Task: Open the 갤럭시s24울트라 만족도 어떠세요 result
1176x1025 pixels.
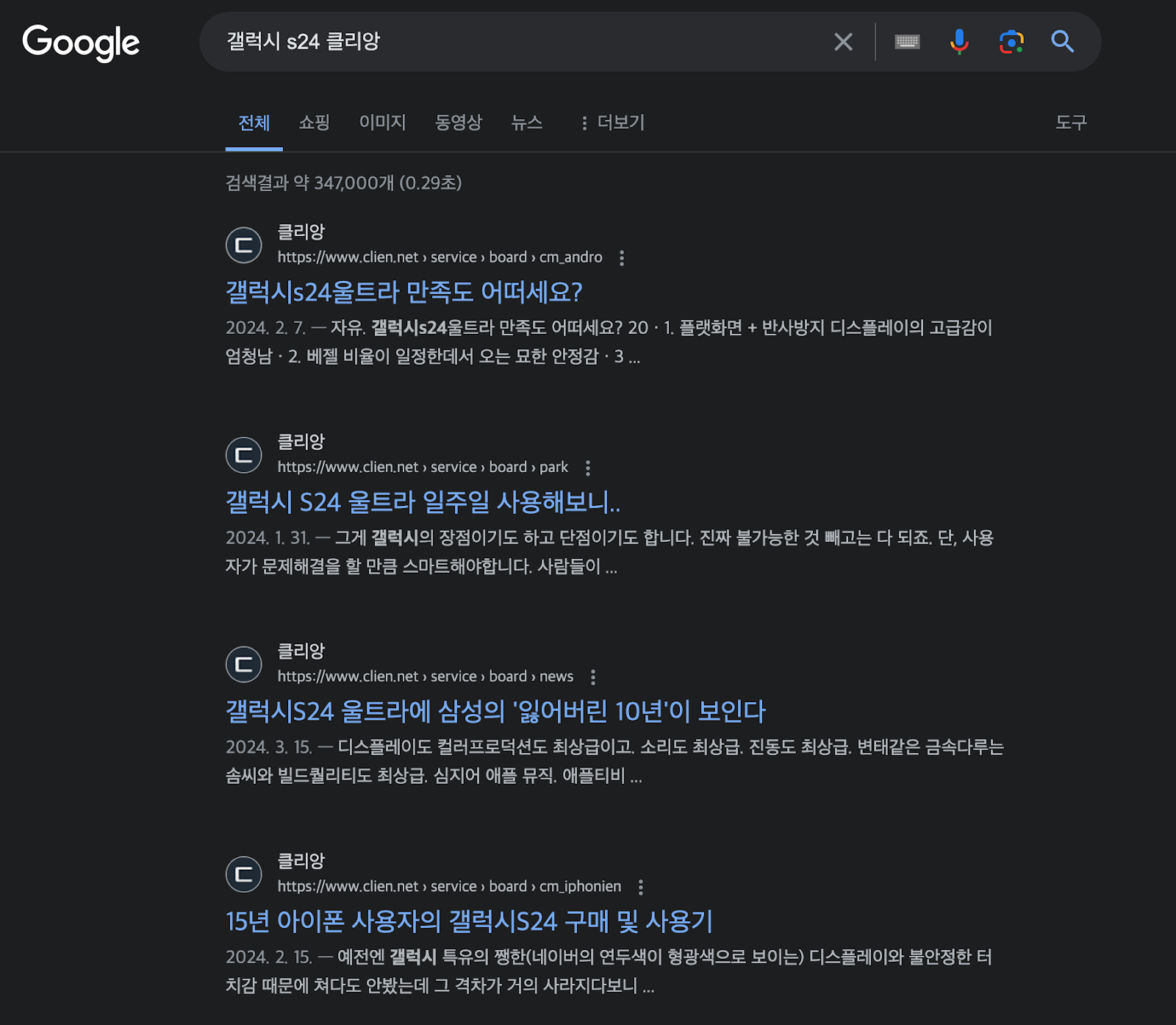Action: pos(404,293)
